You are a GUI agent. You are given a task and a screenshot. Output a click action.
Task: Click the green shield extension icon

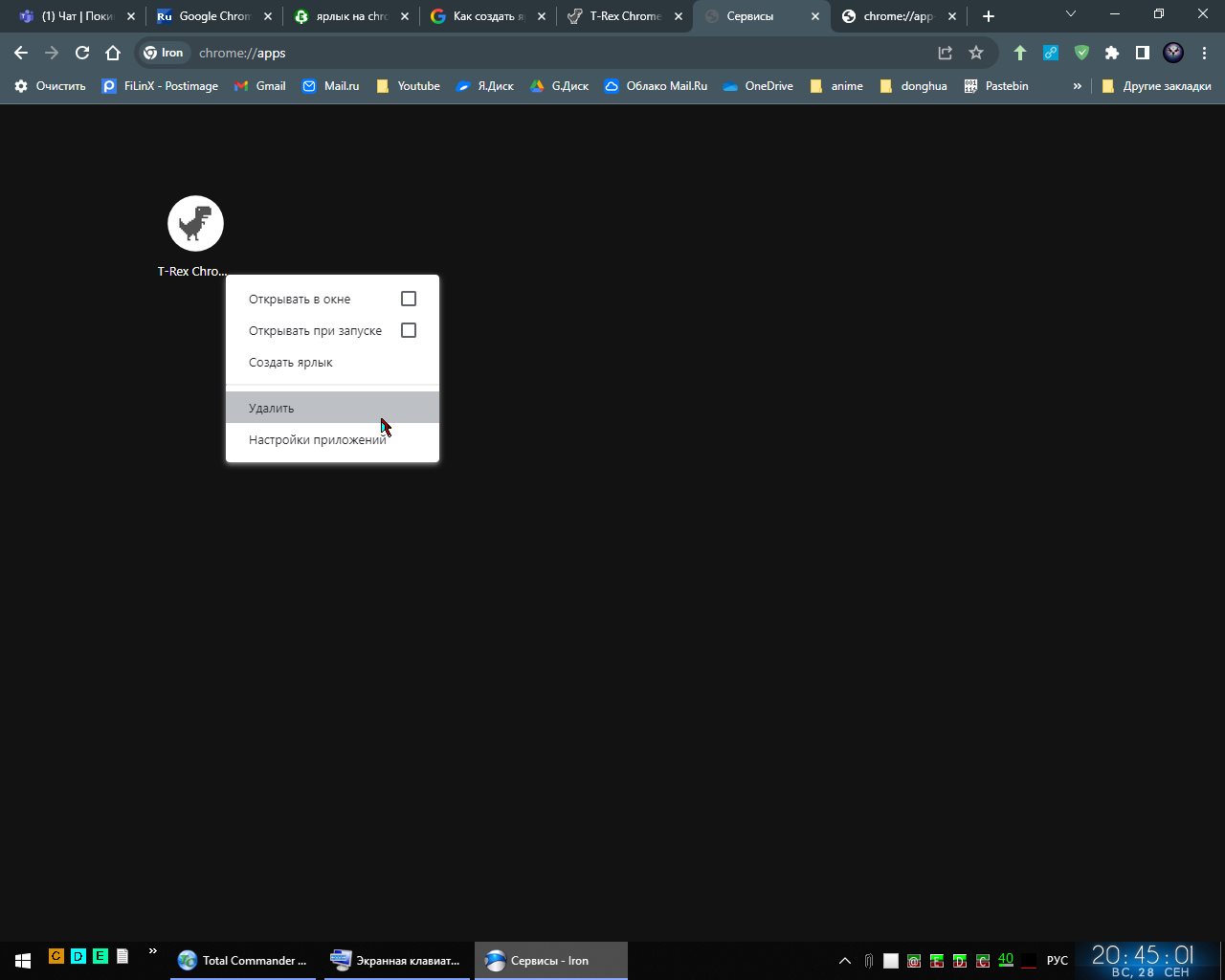coord(1081,54)
